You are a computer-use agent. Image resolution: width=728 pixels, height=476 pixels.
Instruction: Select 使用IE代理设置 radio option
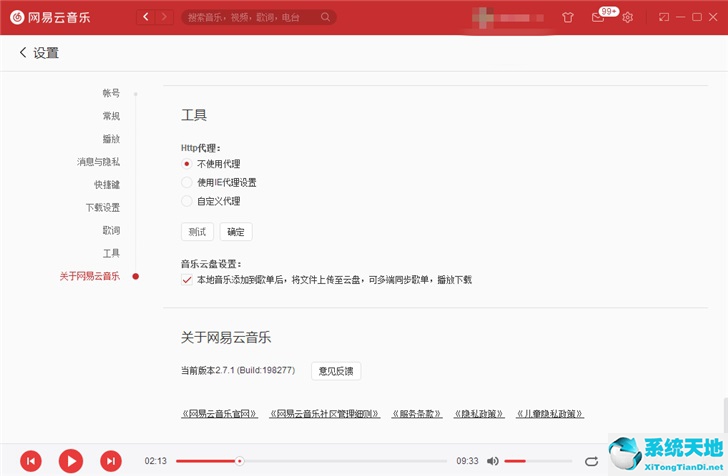click(x=187, y=182)
